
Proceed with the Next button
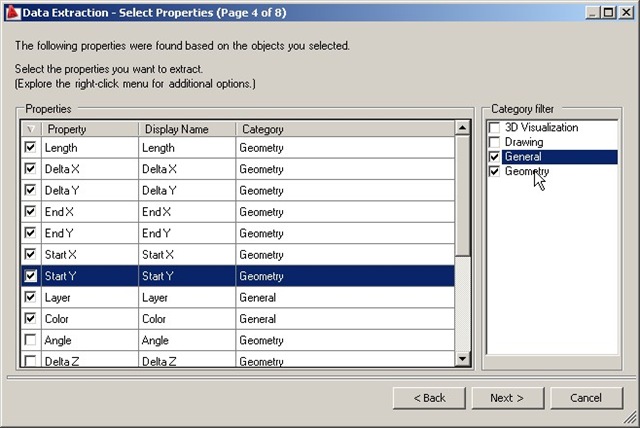(x=508, y=398)
